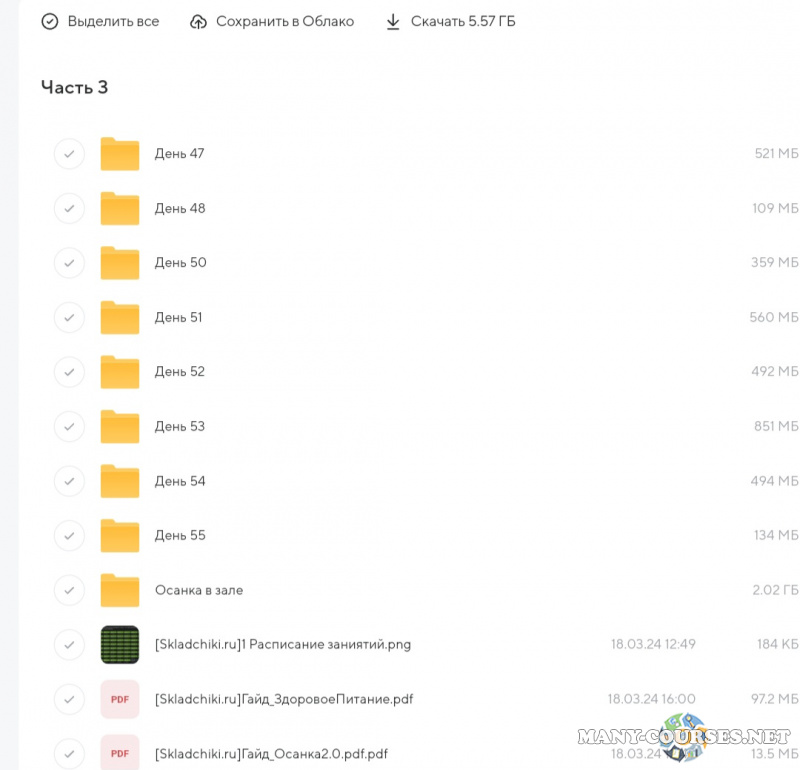Click the День 52 folder icon
The image size is (800, 770).
coord(119,372)
